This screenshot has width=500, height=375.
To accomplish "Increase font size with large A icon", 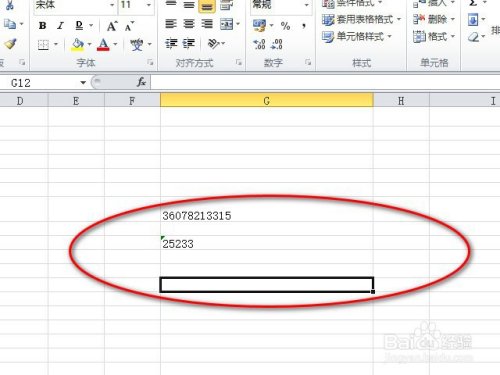I will pos(112,26).
